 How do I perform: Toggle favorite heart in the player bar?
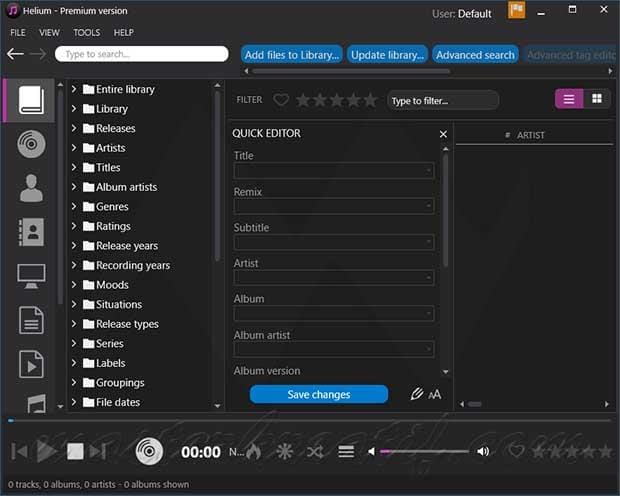click(x=516, y=451)
